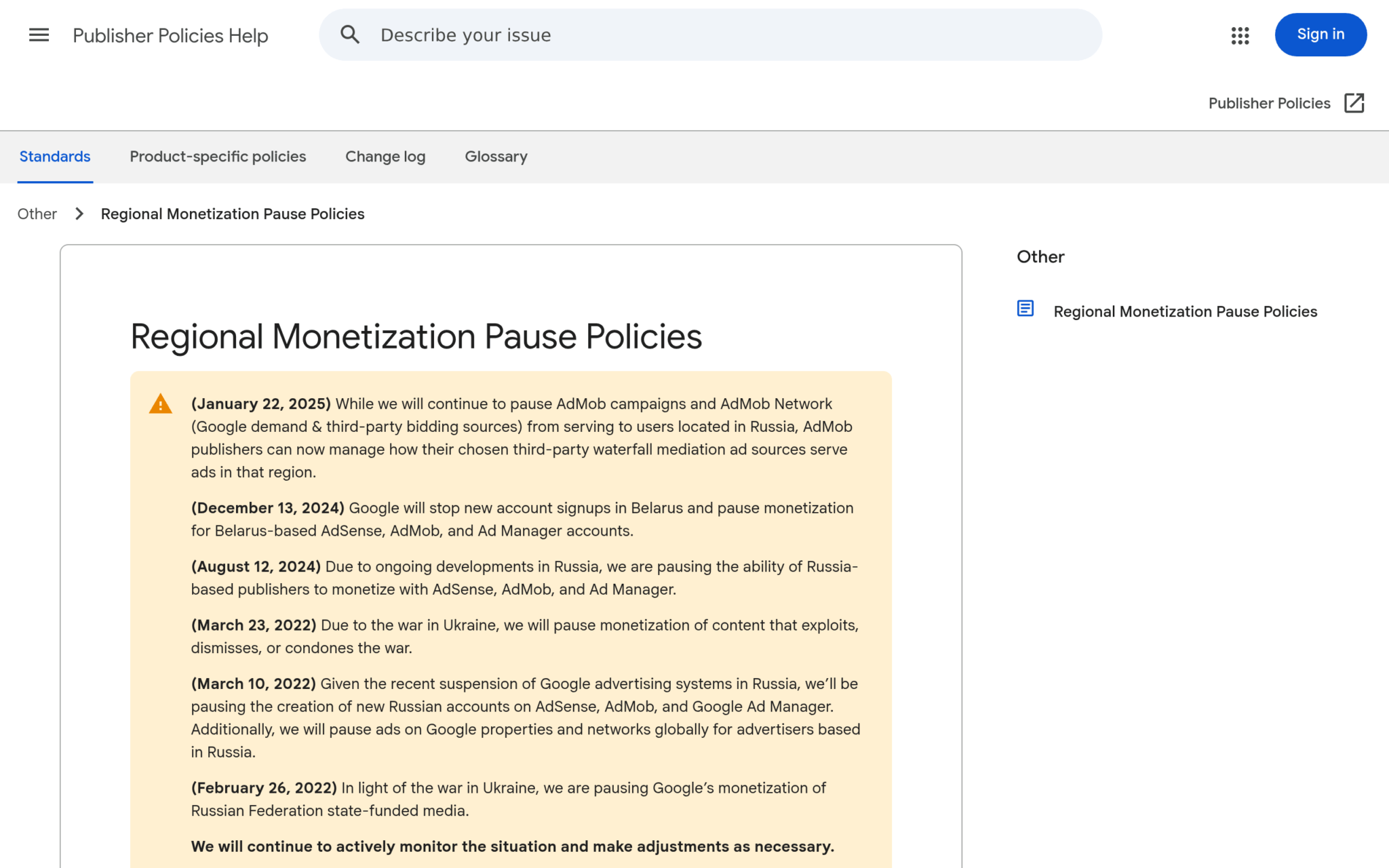
Task: Click the breadcrumb chevron arrow
Action: [x=79, y=214]
